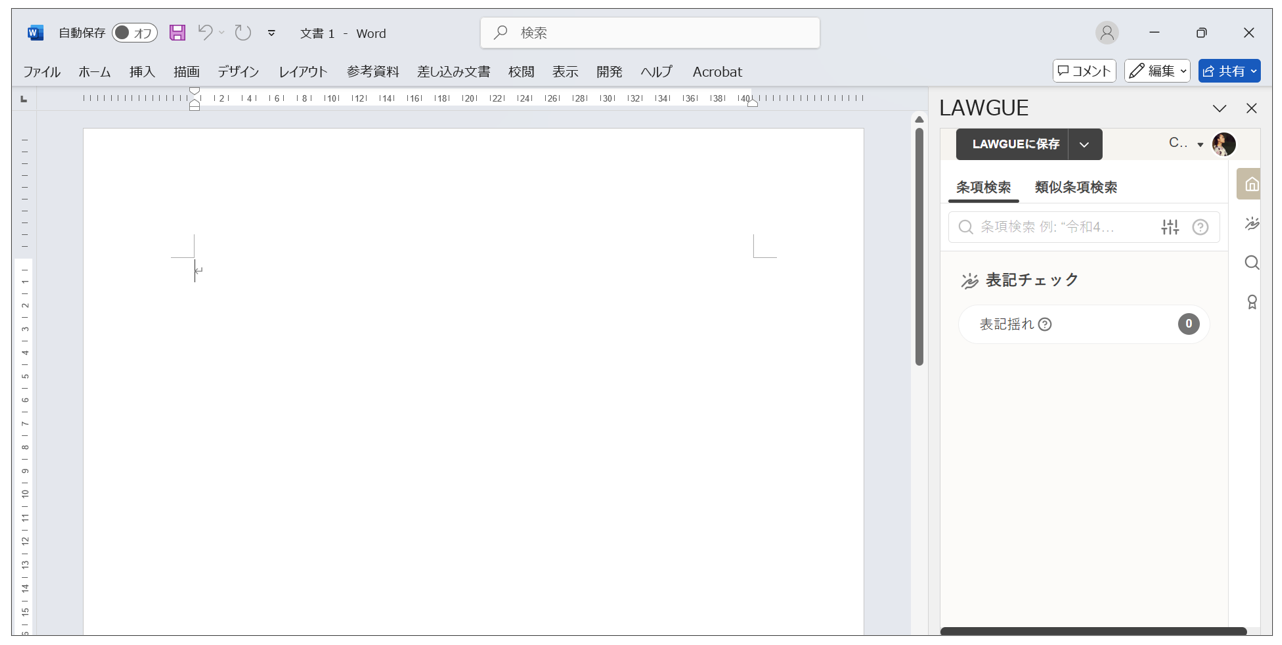
Task: Open LAWGUE home icon in sidebar
Action: point(1251,184)
